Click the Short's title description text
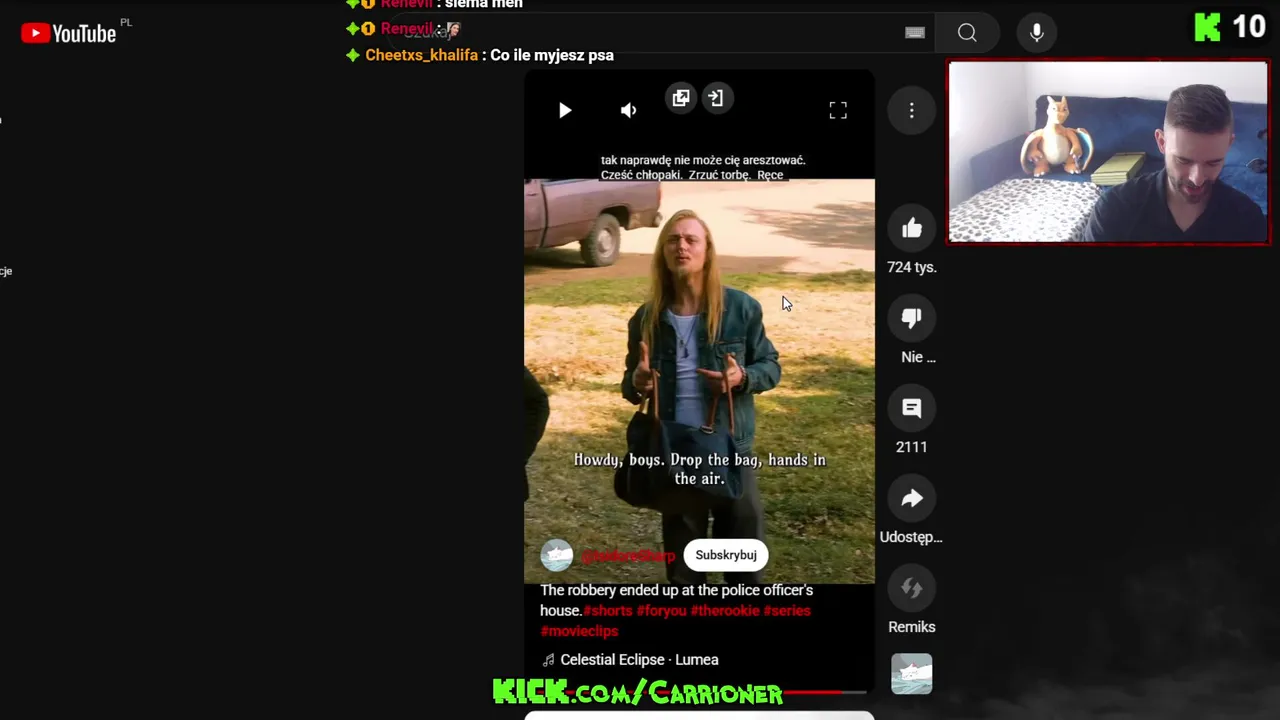This screenshot has width=1280, height=720. tap(677, 600)
